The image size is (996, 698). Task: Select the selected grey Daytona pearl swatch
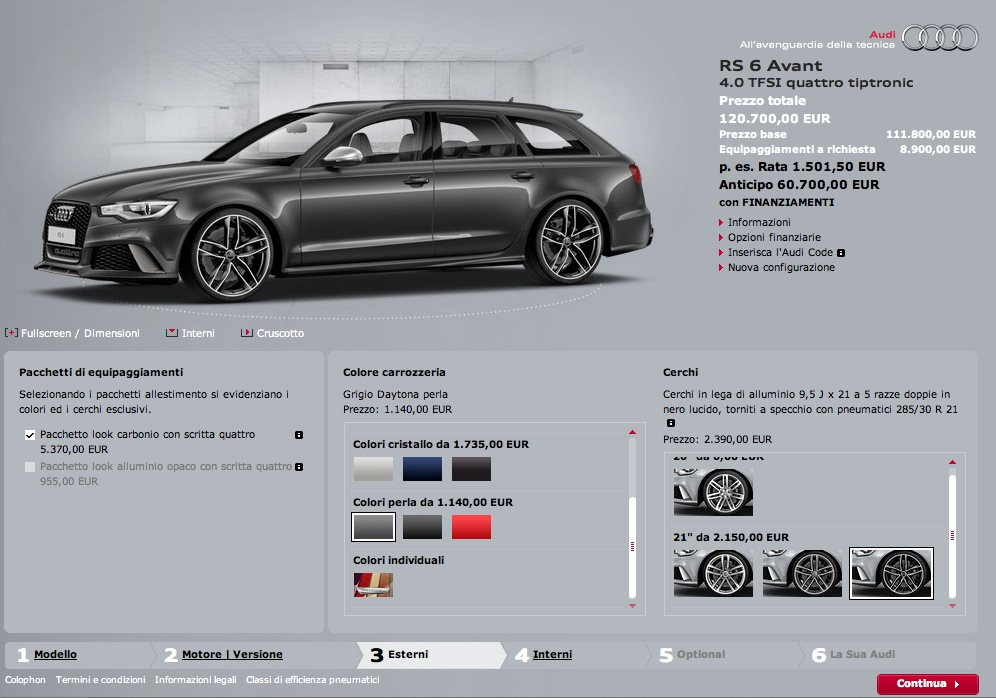(374, 527)
